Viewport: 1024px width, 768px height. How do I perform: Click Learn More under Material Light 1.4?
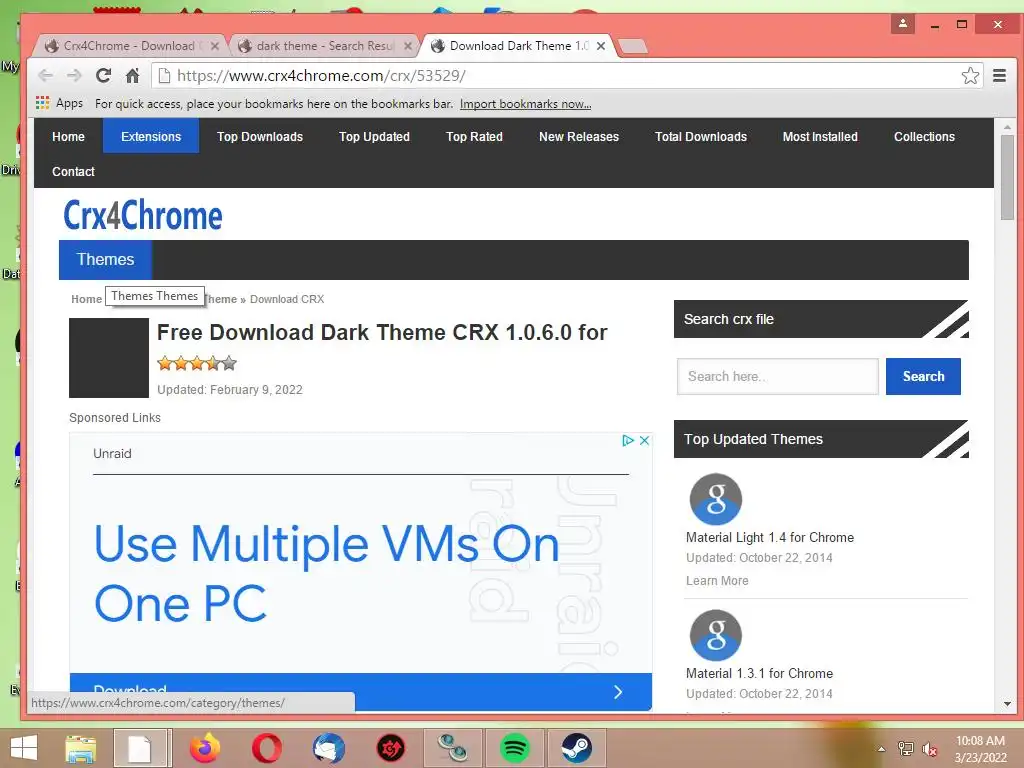(x=717, y=581)
